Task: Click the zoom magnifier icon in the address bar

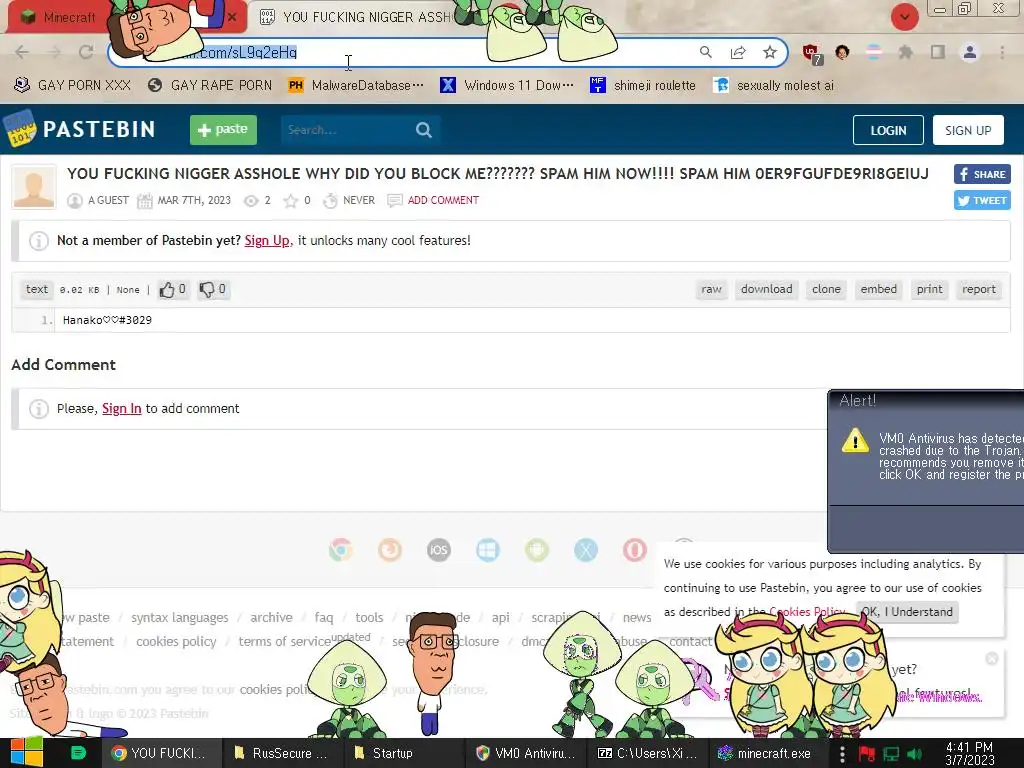Action: pyautogui.click(x=705, y=52)
